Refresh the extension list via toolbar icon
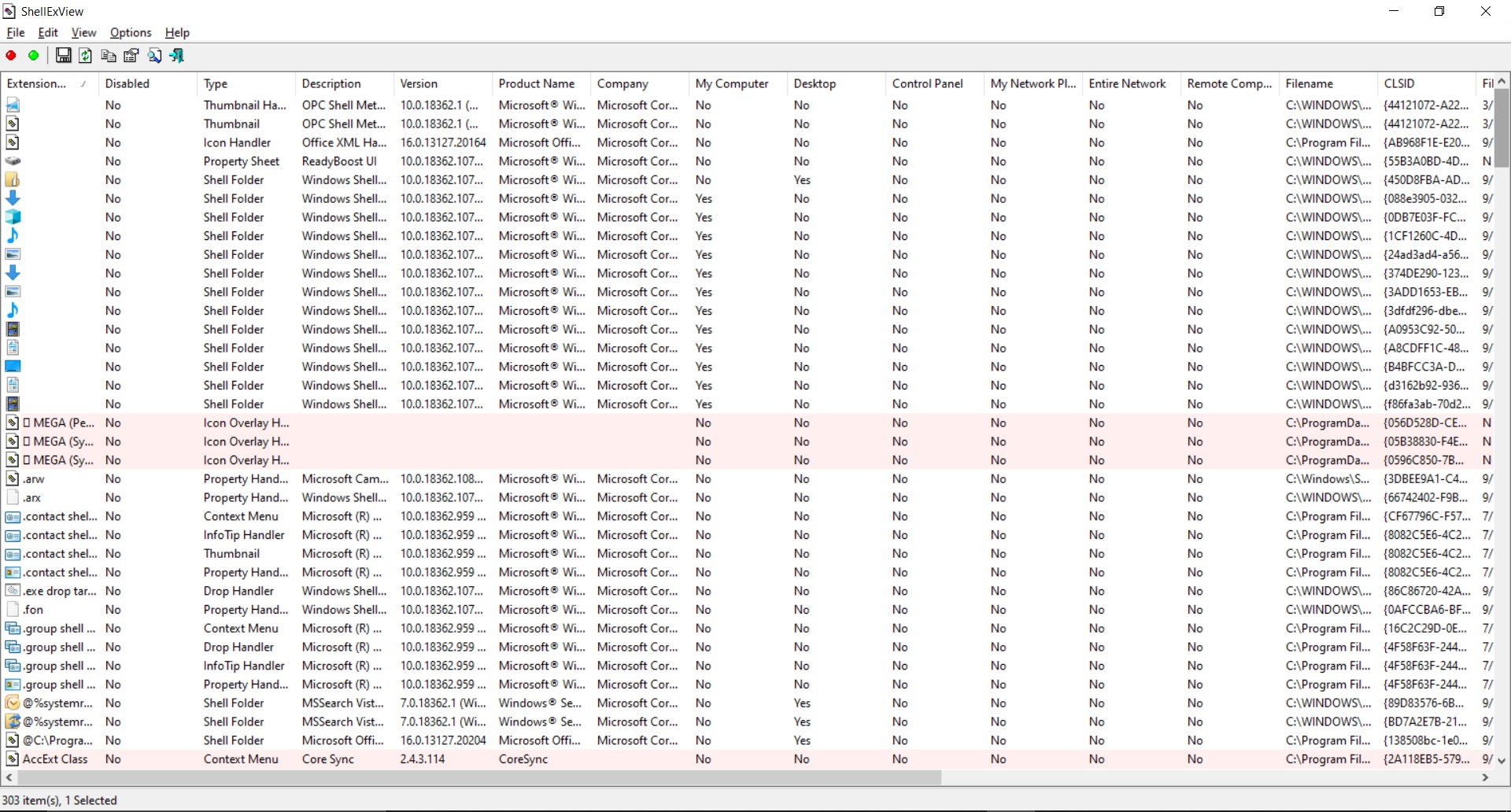1511x812 pixels. 85,55
